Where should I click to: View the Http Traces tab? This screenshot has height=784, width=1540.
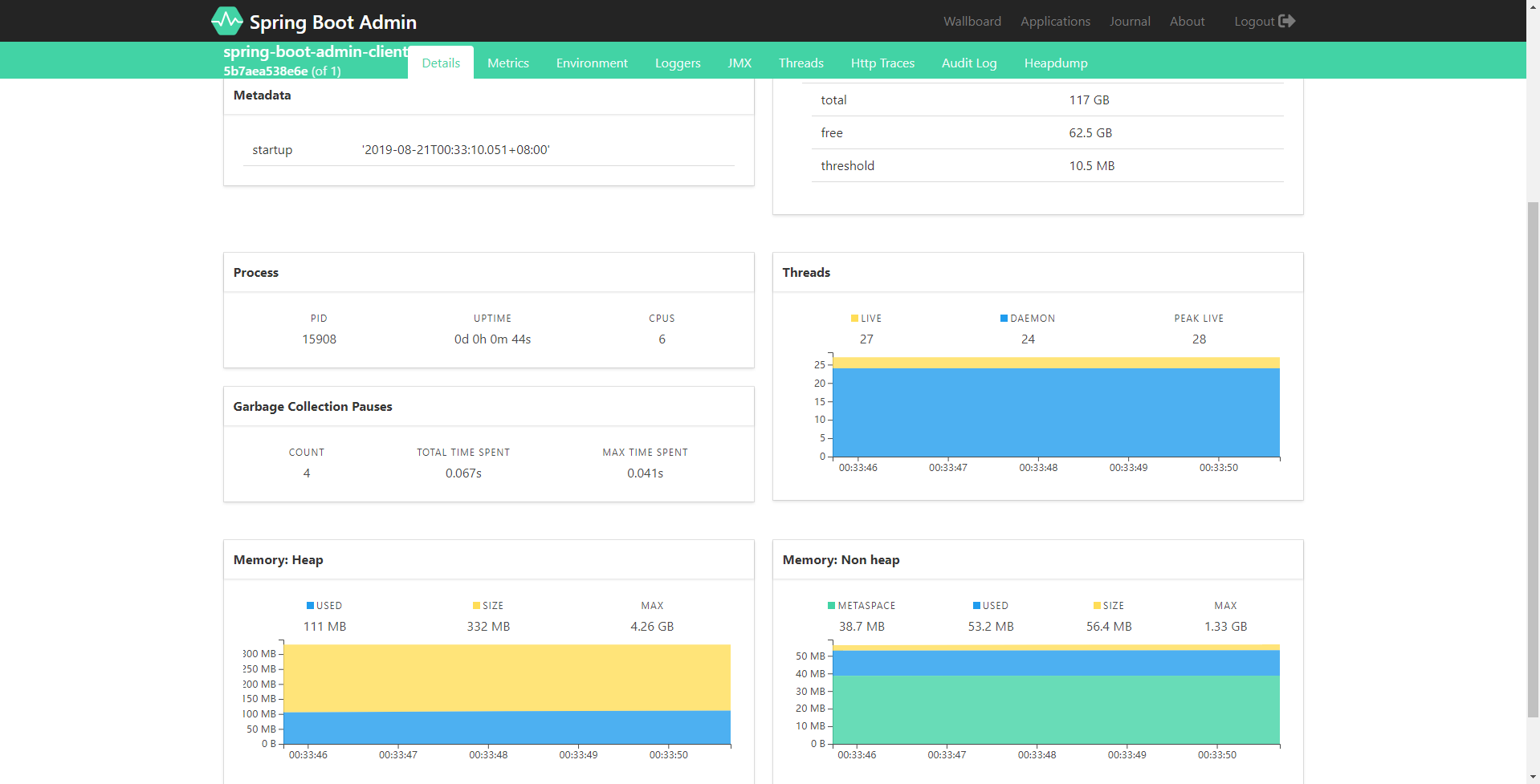coord(882,63)
